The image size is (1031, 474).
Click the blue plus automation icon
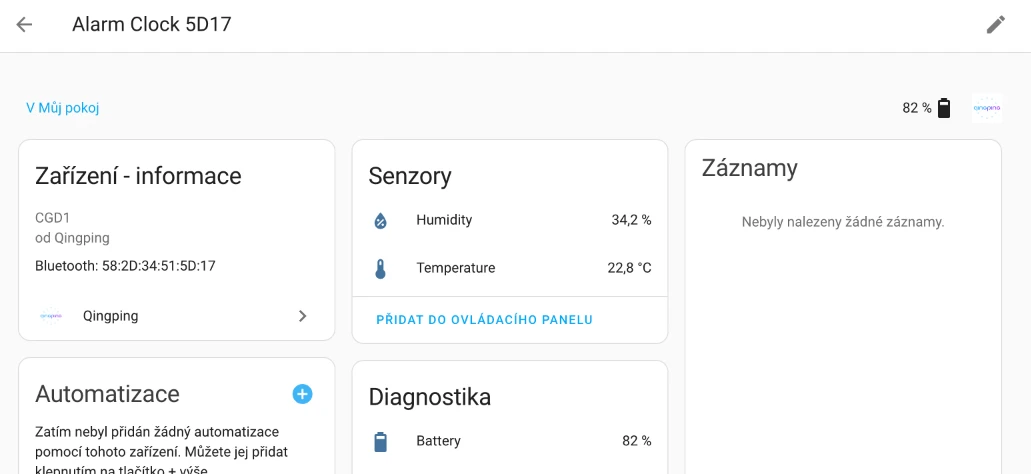(302, 394)
